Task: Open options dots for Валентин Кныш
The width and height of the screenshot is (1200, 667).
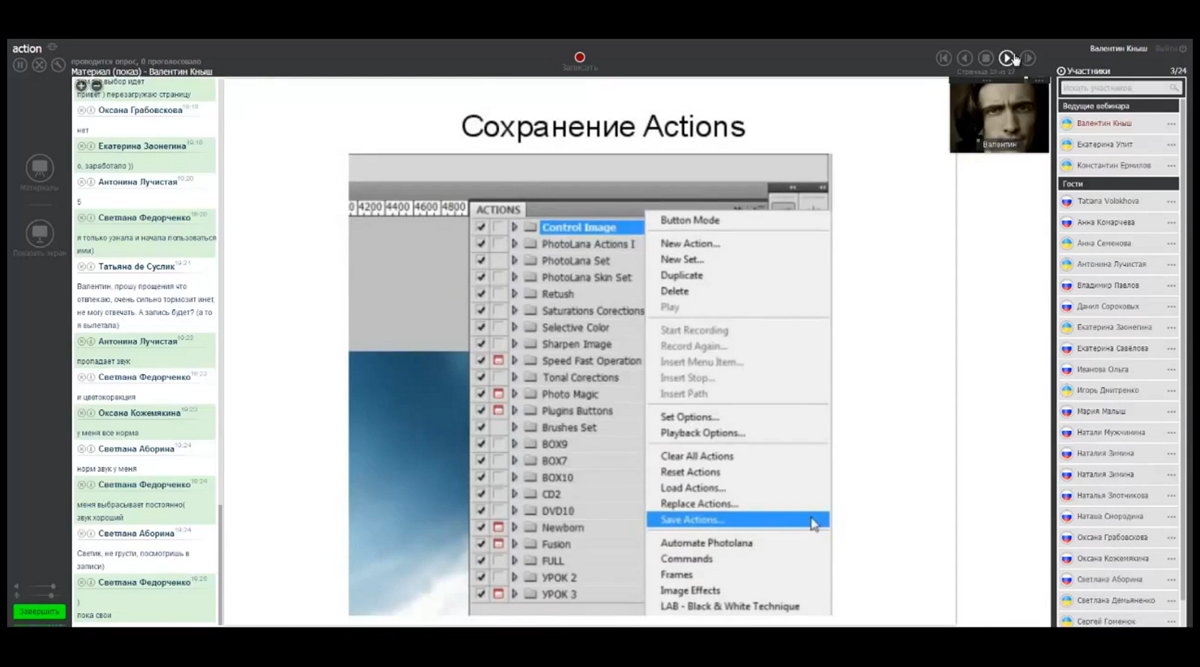Action: [x=1171, y=123]
